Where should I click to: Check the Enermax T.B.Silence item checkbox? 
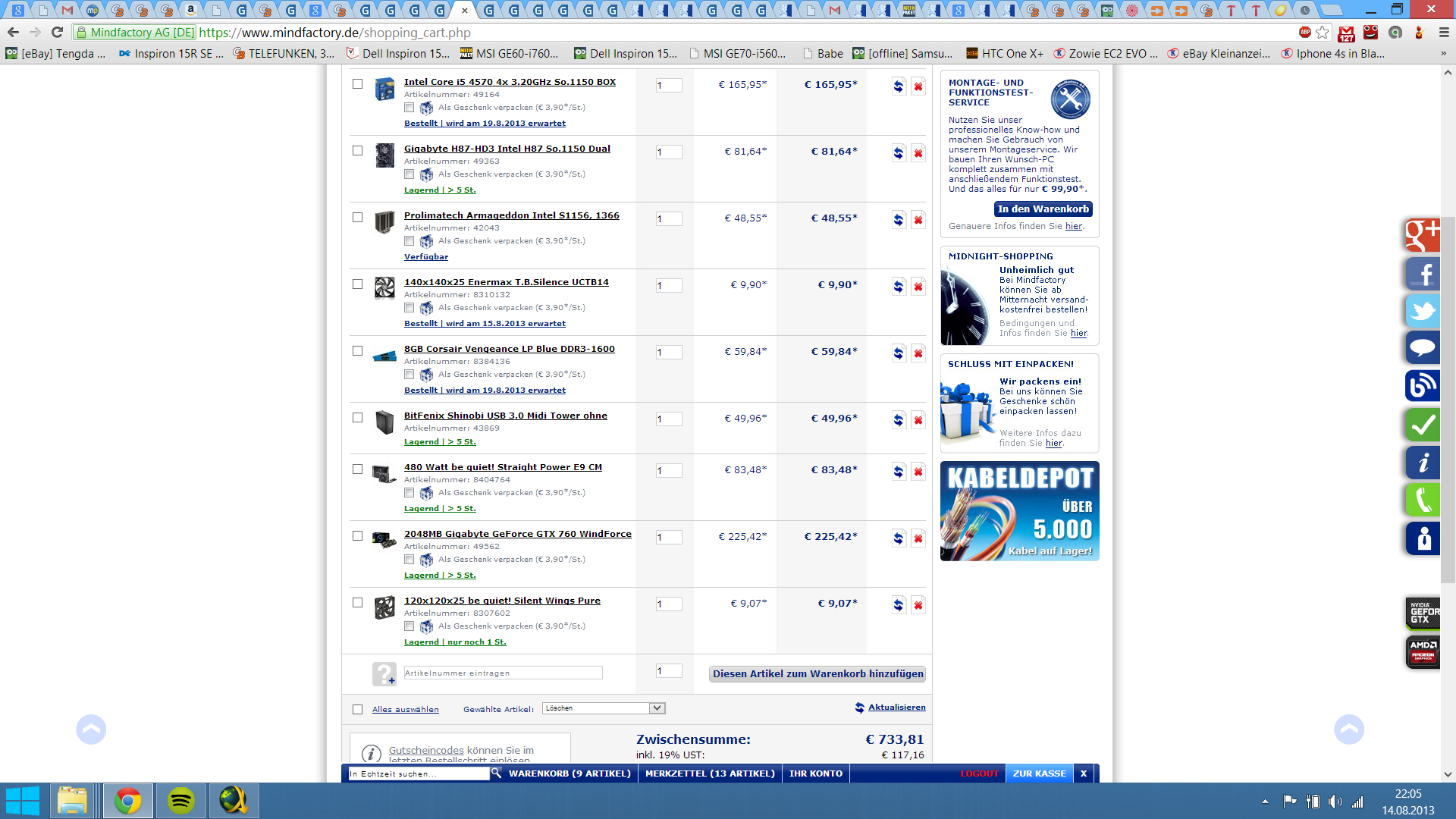pos(357,284)
